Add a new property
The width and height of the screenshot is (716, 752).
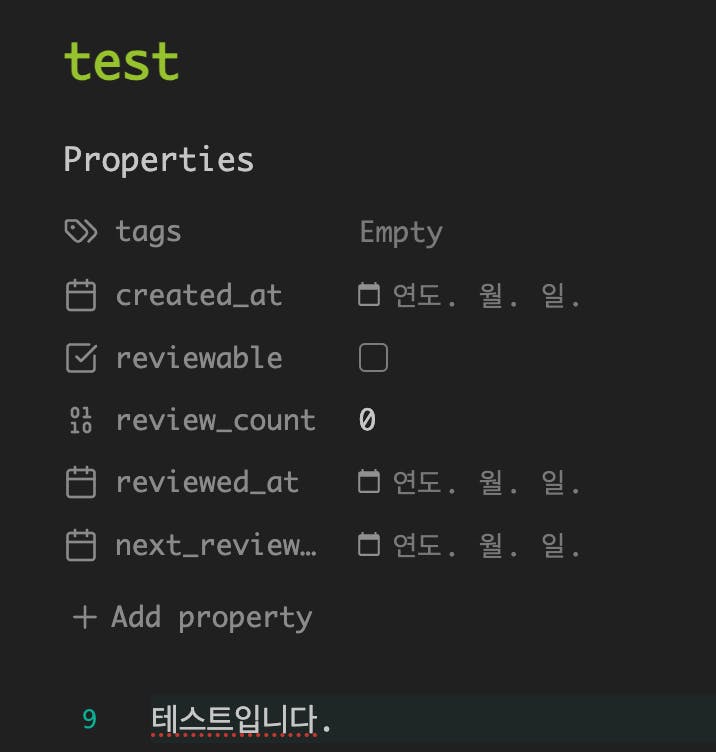[x=193, y=617]
